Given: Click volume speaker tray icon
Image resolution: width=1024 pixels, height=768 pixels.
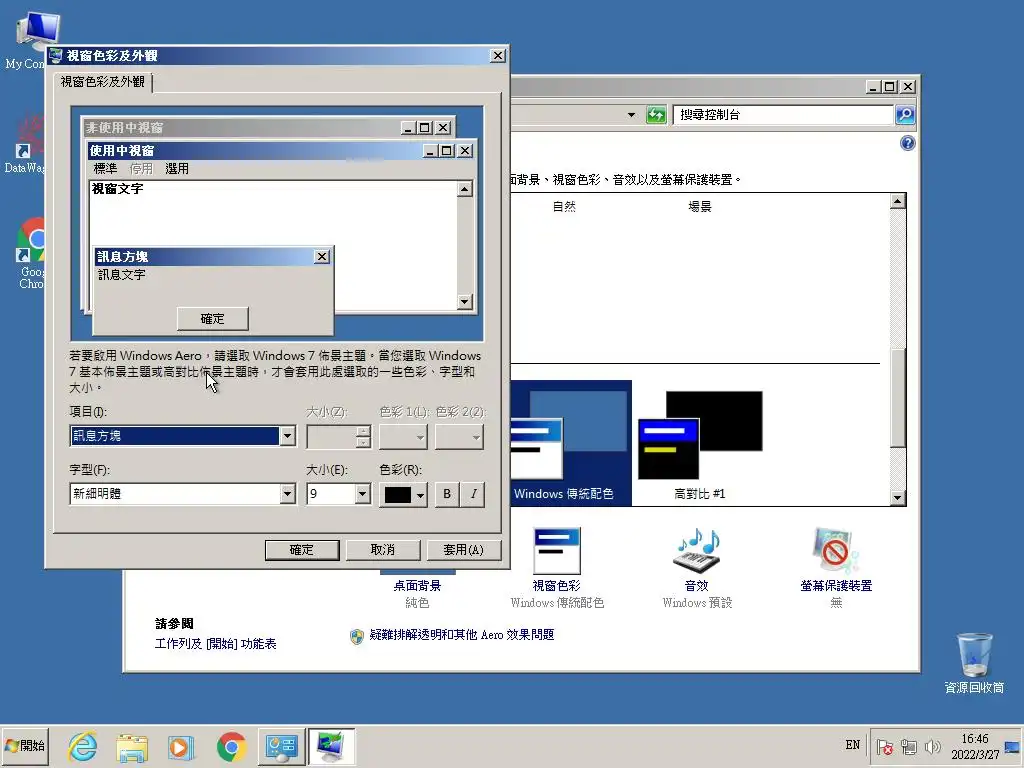Looking at the screenshot, I should (933, 746).
